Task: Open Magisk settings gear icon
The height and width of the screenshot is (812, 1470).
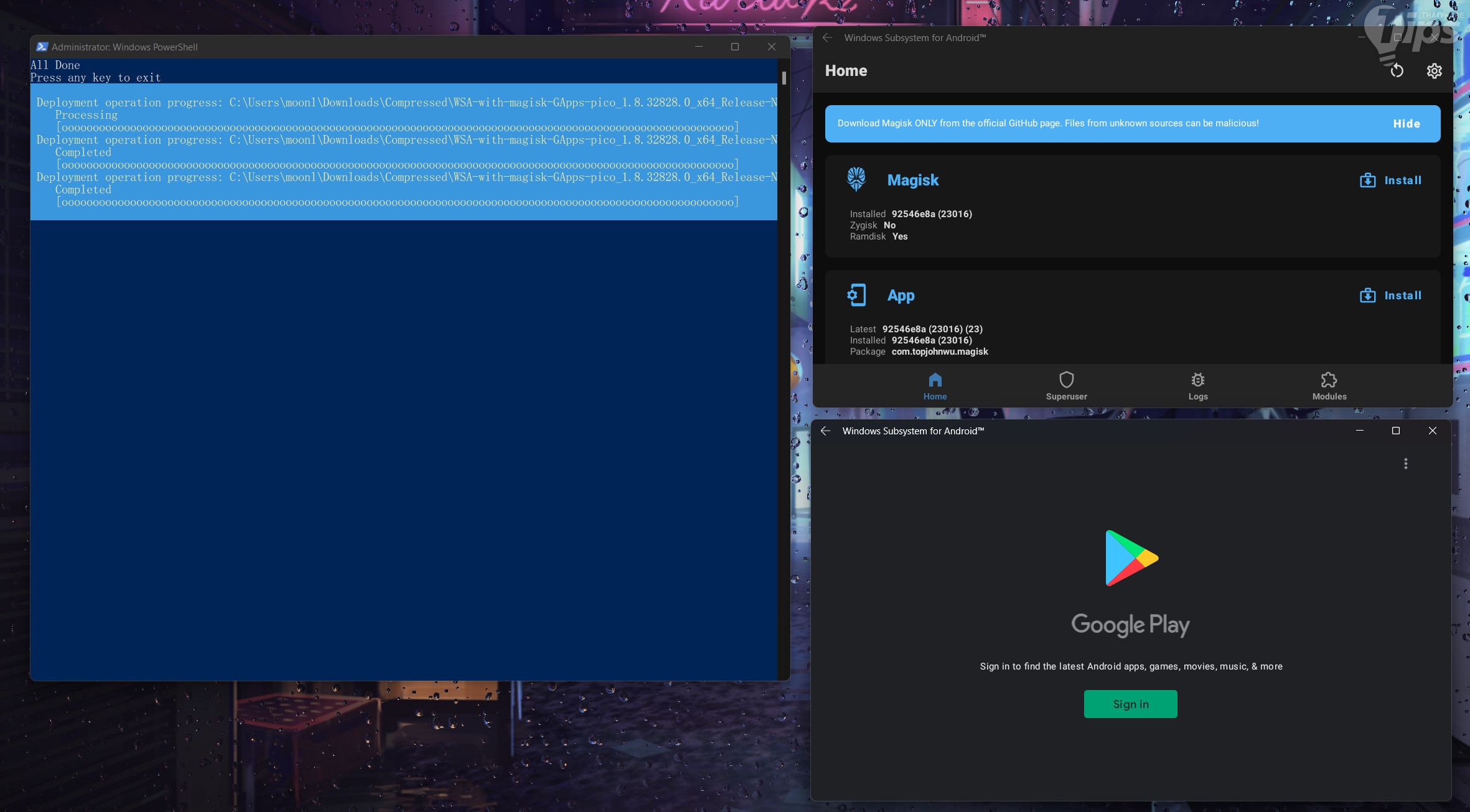Action: (x=1434, y=71)
